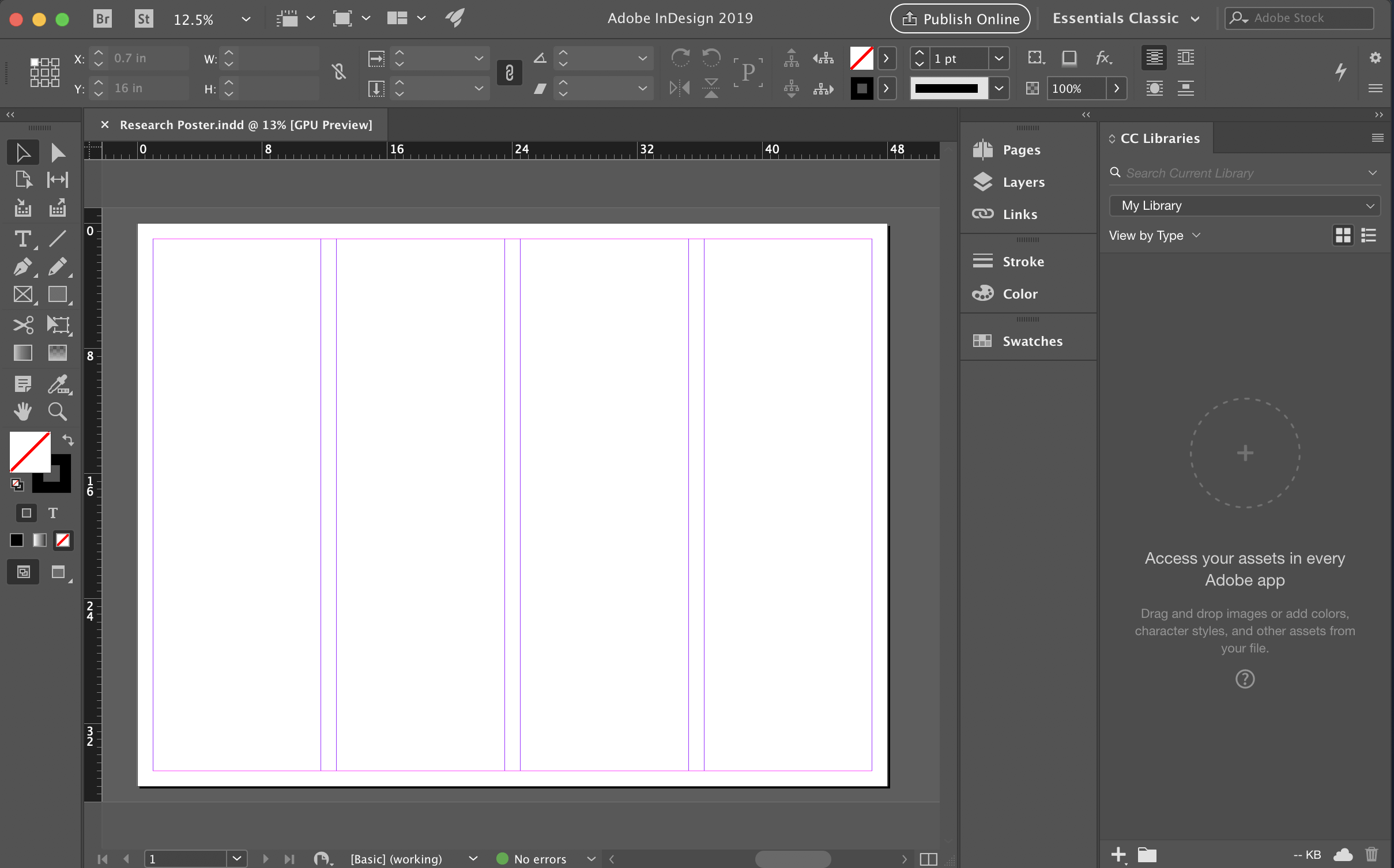The image size is (1394, 868).
Task: Select the Pen tool
Action: click(x=23, y=267)
